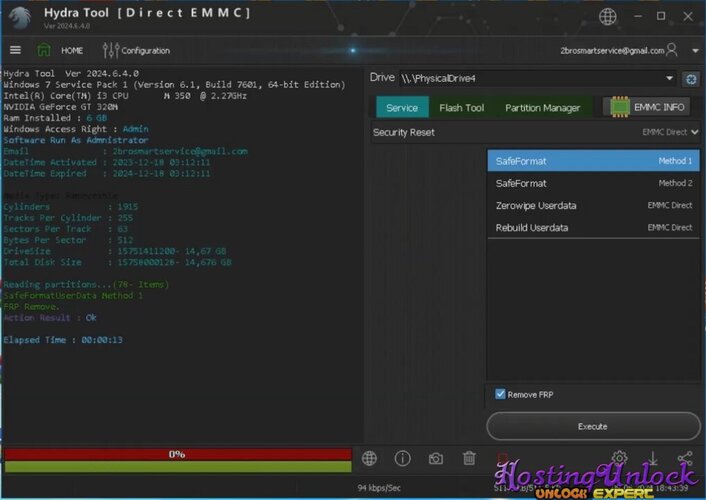Image resolution: width=706 pixels, height=500 pixels.
Task: Click the web globe icon in bottom toolbar
Action: coord(369,458)
